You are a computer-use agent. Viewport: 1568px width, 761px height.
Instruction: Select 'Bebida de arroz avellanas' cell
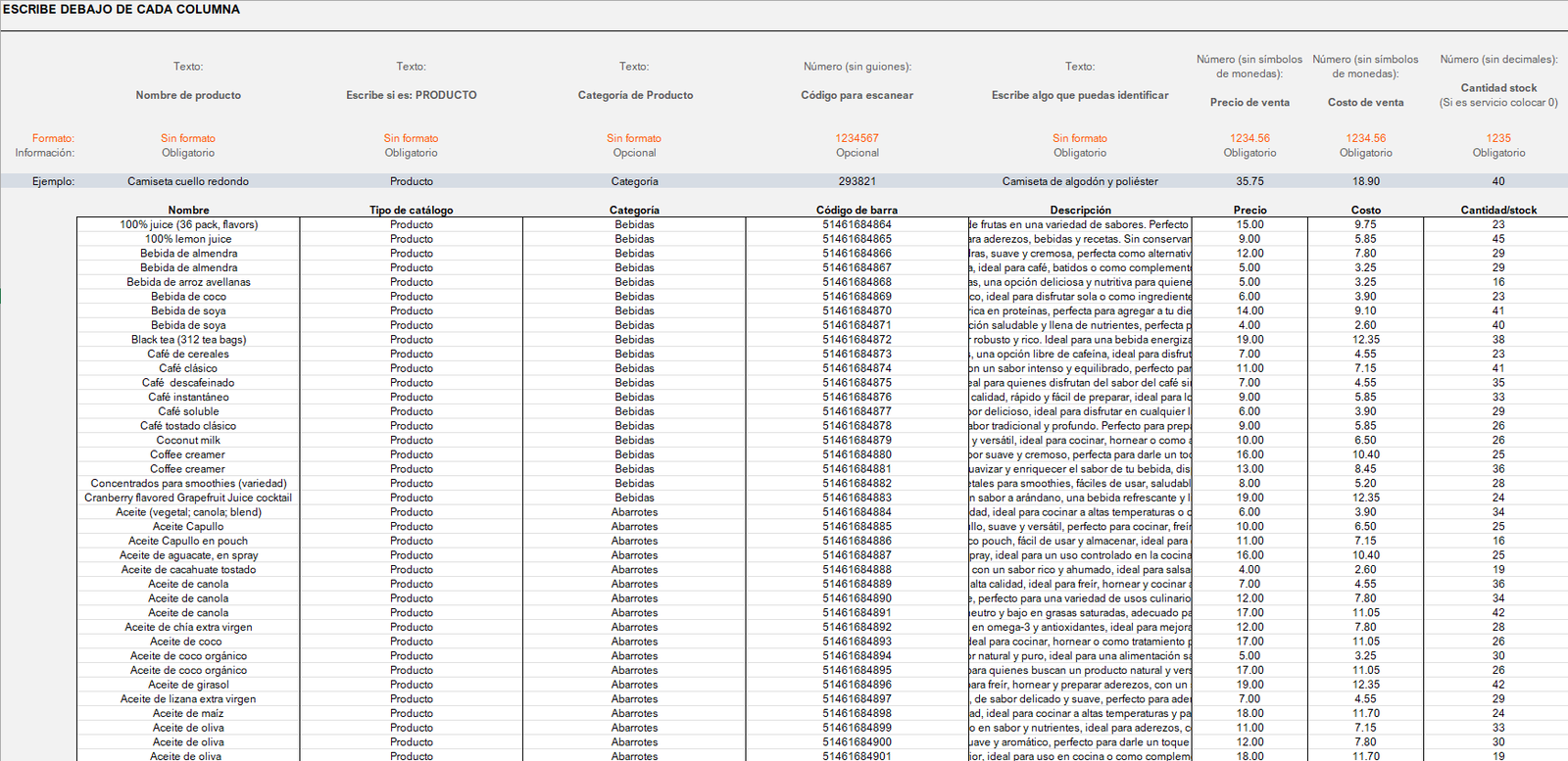(x=188, y=282)
